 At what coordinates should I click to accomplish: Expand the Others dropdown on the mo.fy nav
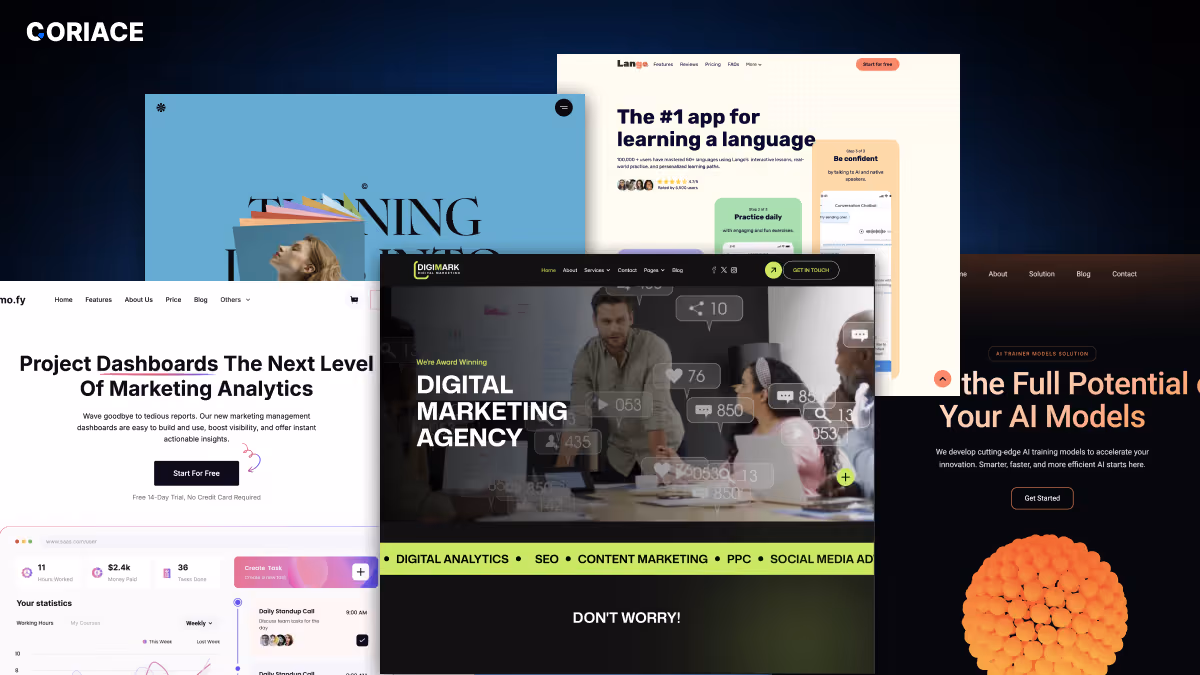(235, 299)
